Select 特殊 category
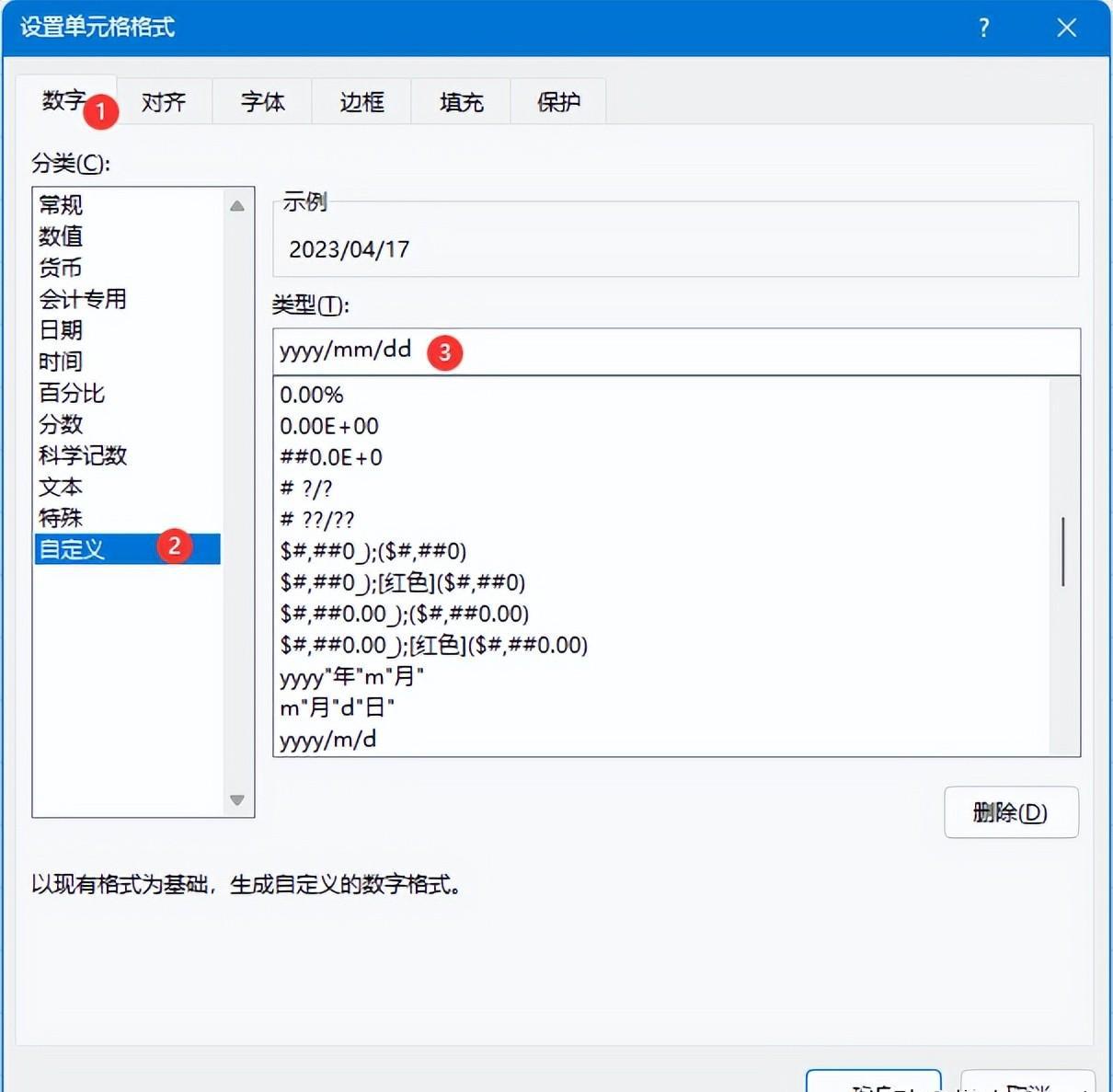1113x1092 pixels. [x=127, y=517]
